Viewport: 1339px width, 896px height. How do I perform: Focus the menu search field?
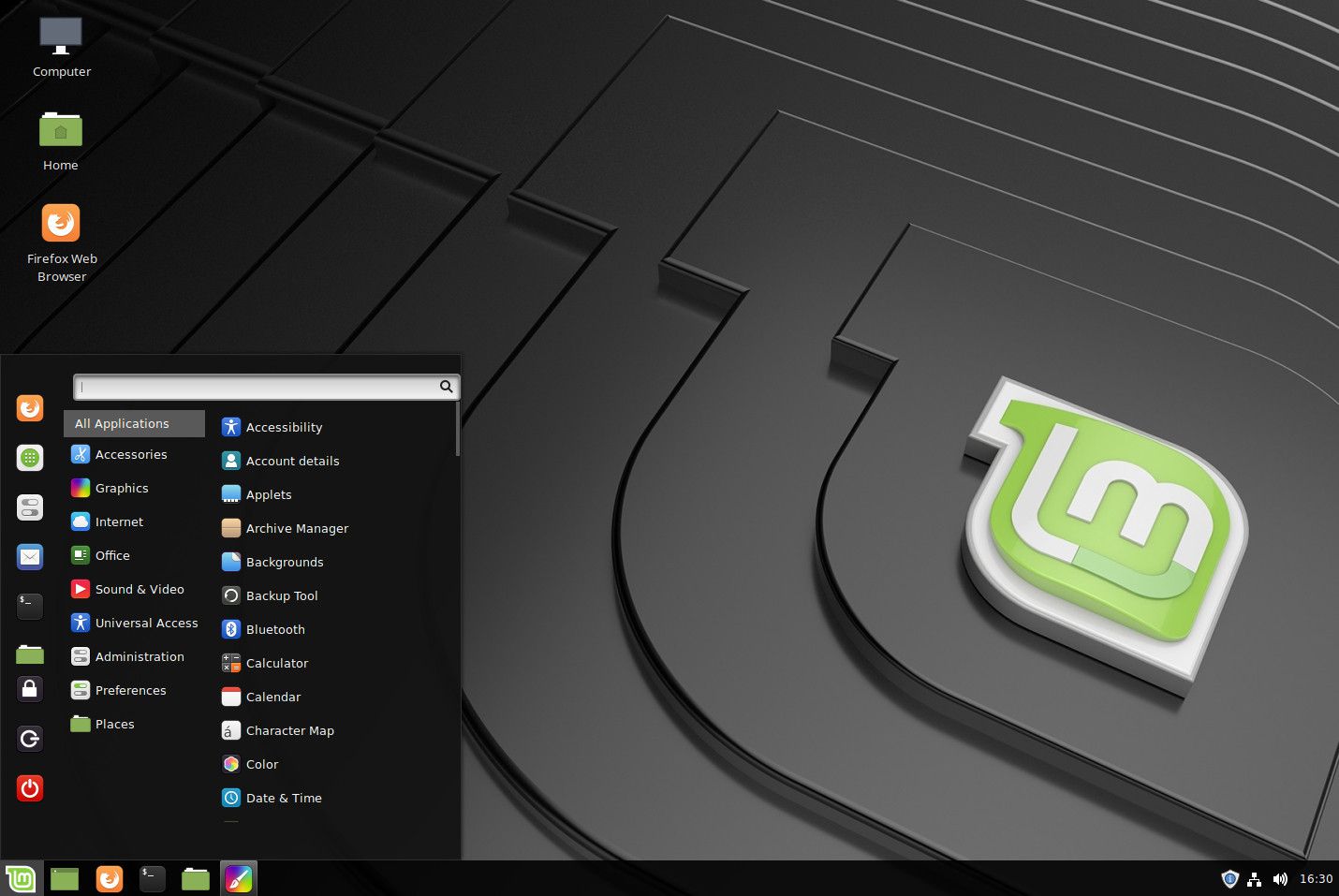pyautogui.click(x=266, y=387)
